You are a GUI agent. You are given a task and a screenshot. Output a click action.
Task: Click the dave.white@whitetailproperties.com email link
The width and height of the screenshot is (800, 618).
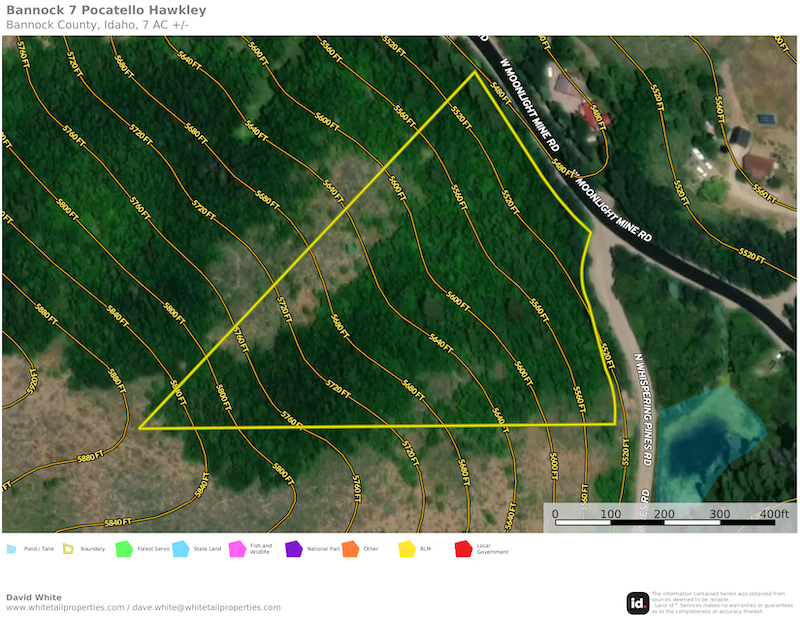click(207, 607)
